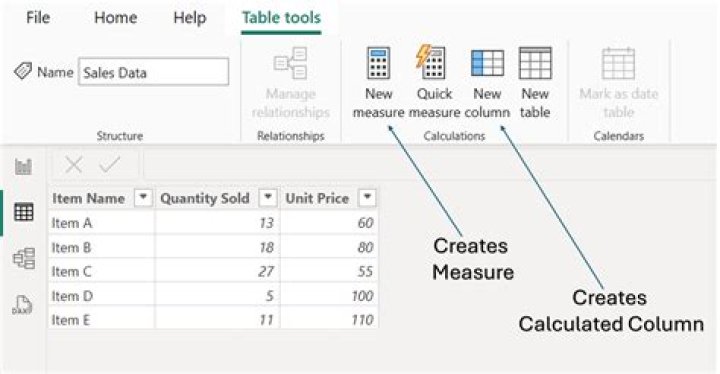720x374 pixels.
Task: Open Quantity Sold column filter dropdown
Action: [268, 198]
